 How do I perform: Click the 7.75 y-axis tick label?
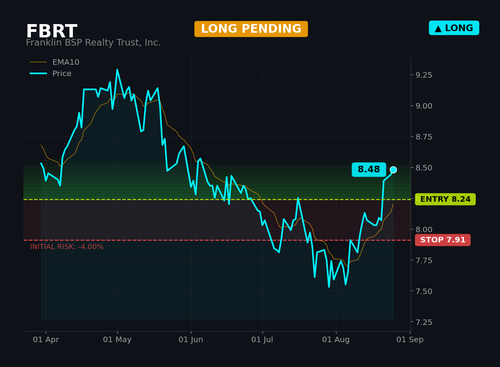424,260
